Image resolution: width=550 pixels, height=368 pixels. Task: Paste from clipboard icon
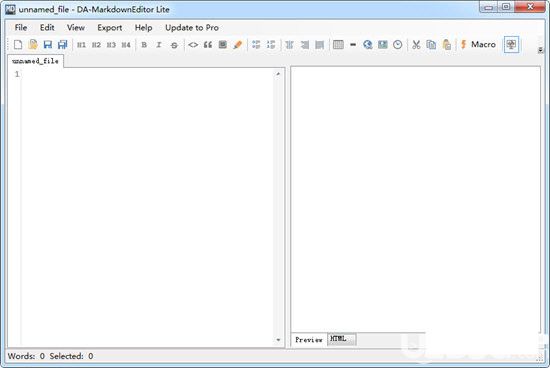(x=447, y=45)
